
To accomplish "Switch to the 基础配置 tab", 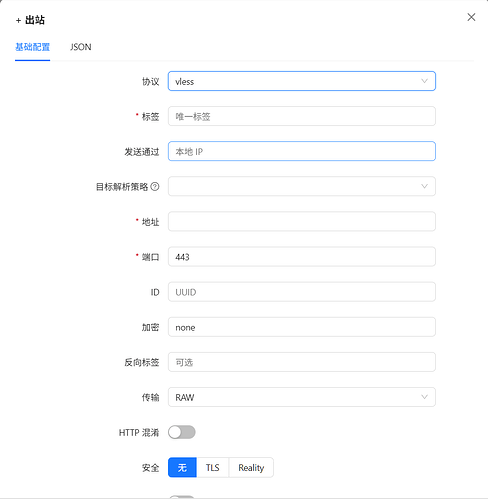I will pos(32,47).
